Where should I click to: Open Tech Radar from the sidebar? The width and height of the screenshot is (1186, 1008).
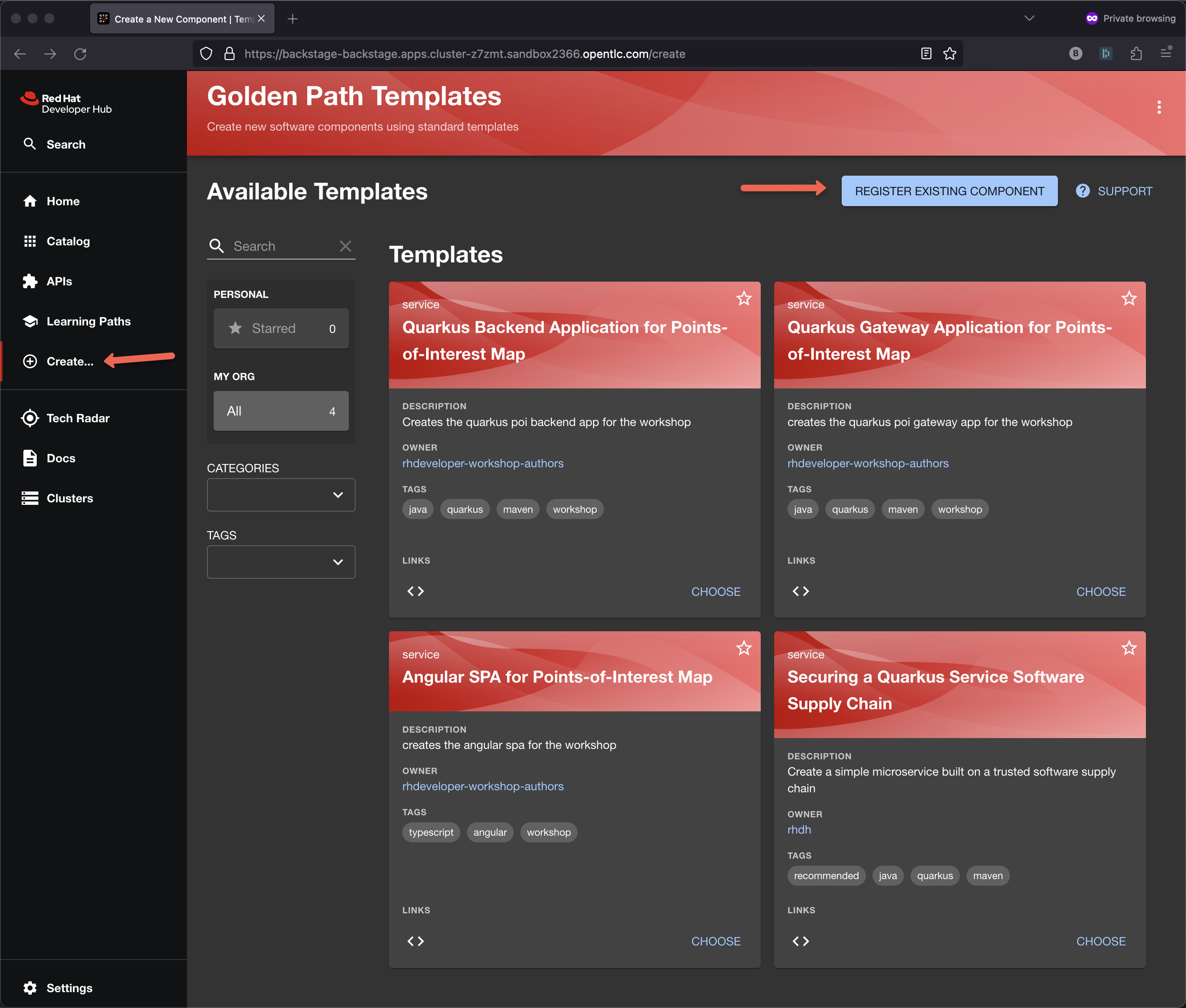click(78, 418)
